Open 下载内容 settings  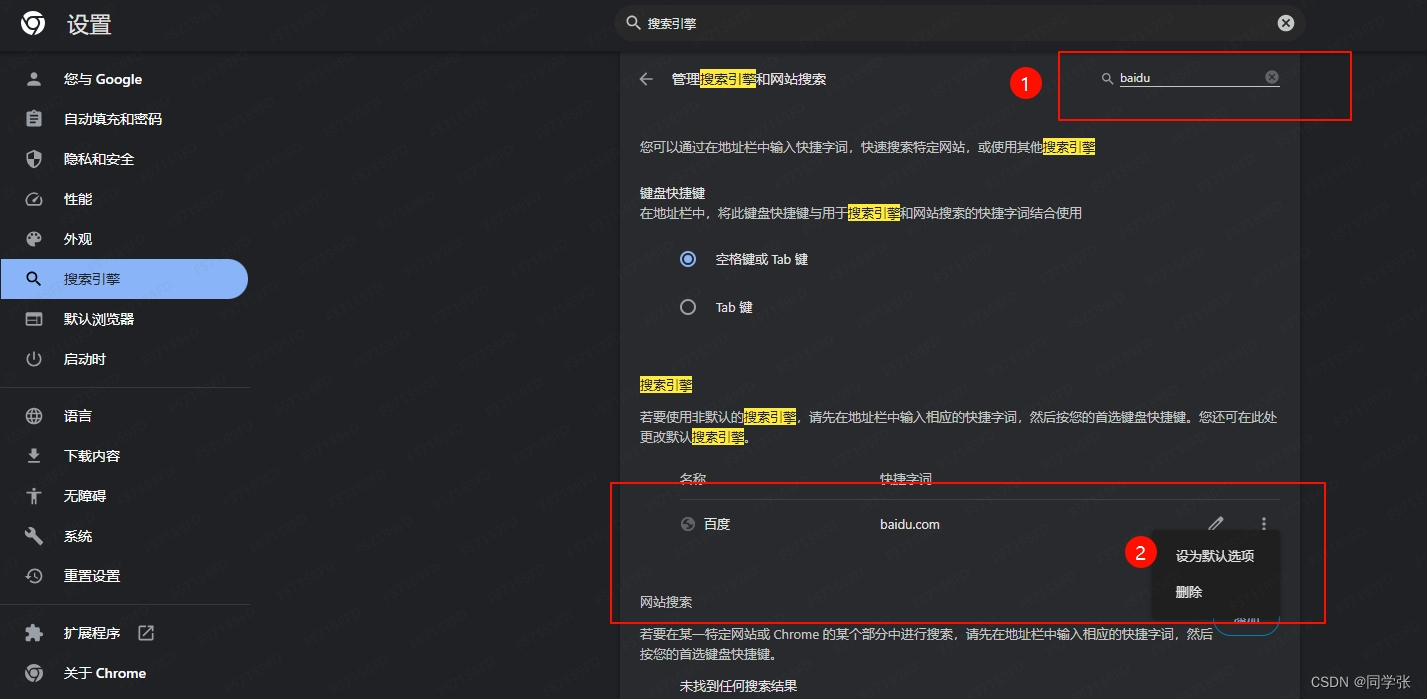point(92,456)
